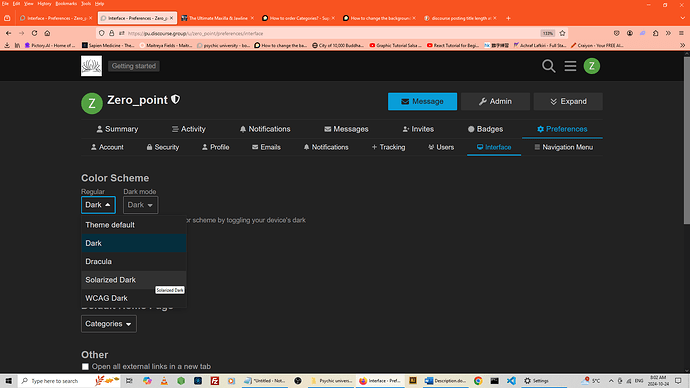Click the Getting started header link

click(133, 66)
